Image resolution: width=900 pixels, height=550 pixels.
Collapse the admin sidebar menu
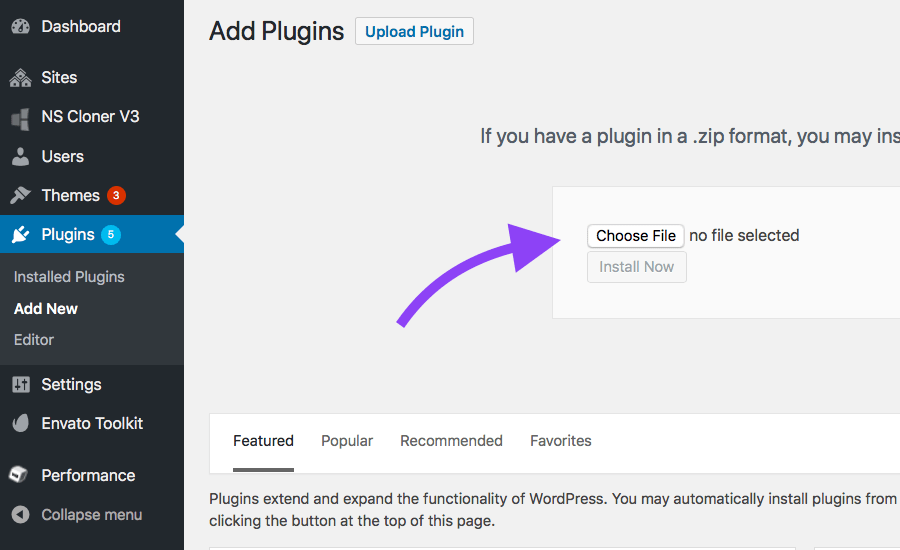(x=77, y=514)
